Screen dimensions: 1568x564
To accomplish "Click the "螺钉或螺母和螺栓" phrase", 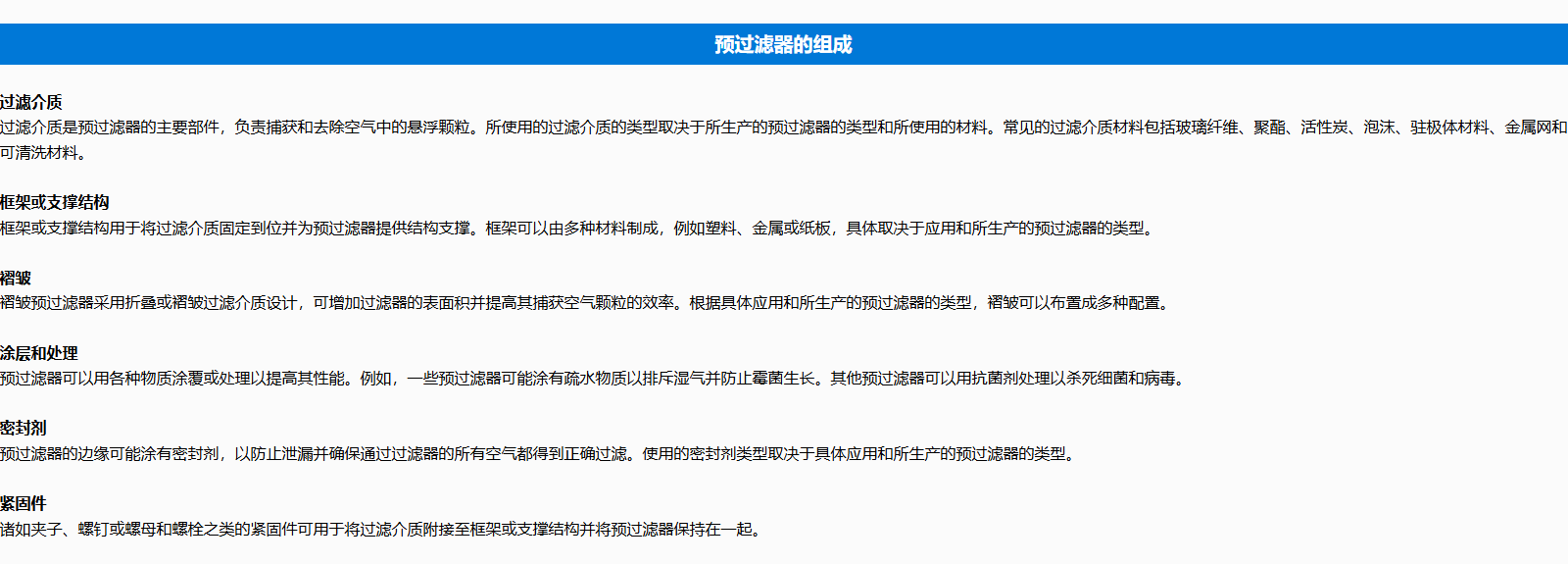I will [x=141, y=530].
